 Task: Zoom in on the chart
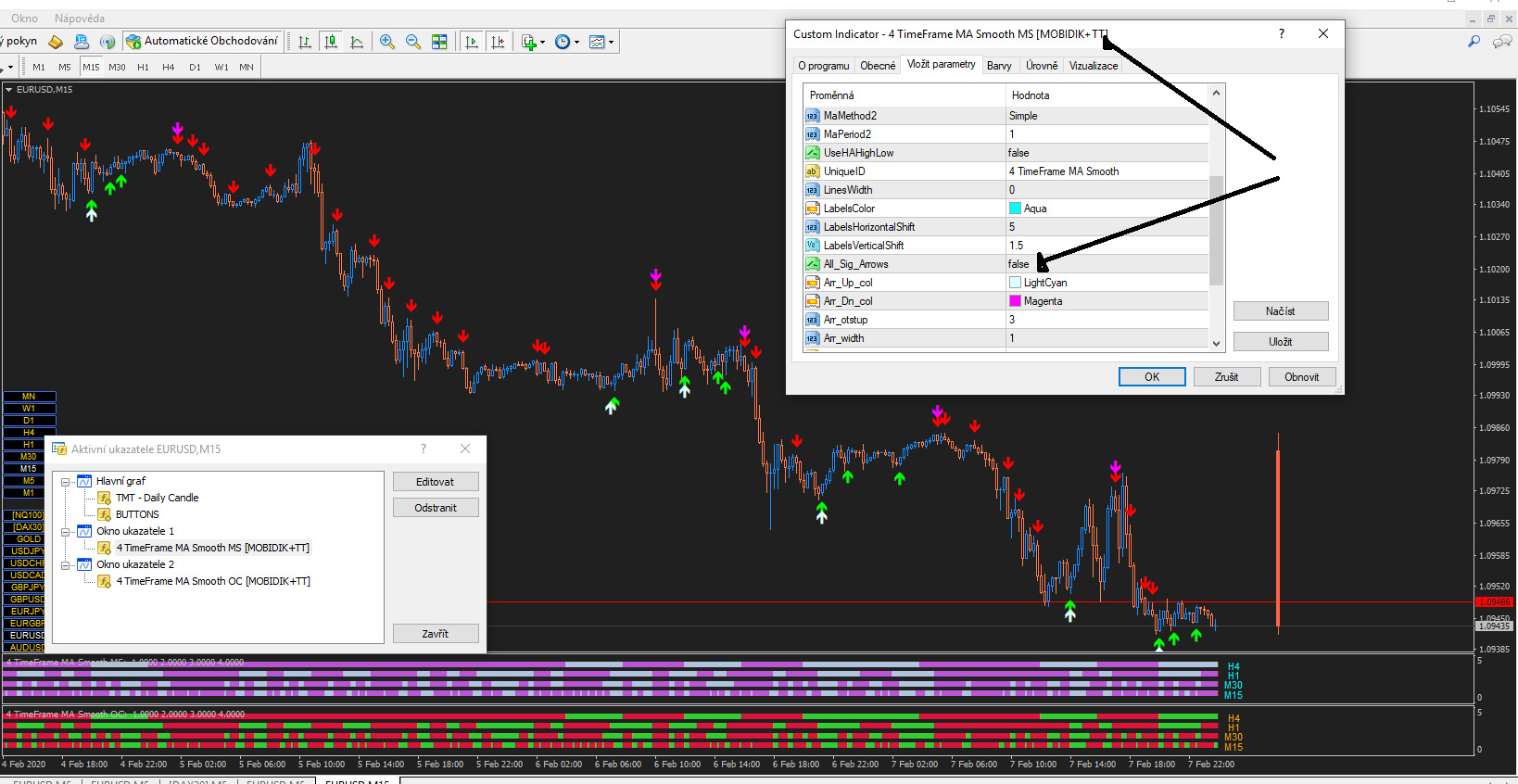[387, 42]
